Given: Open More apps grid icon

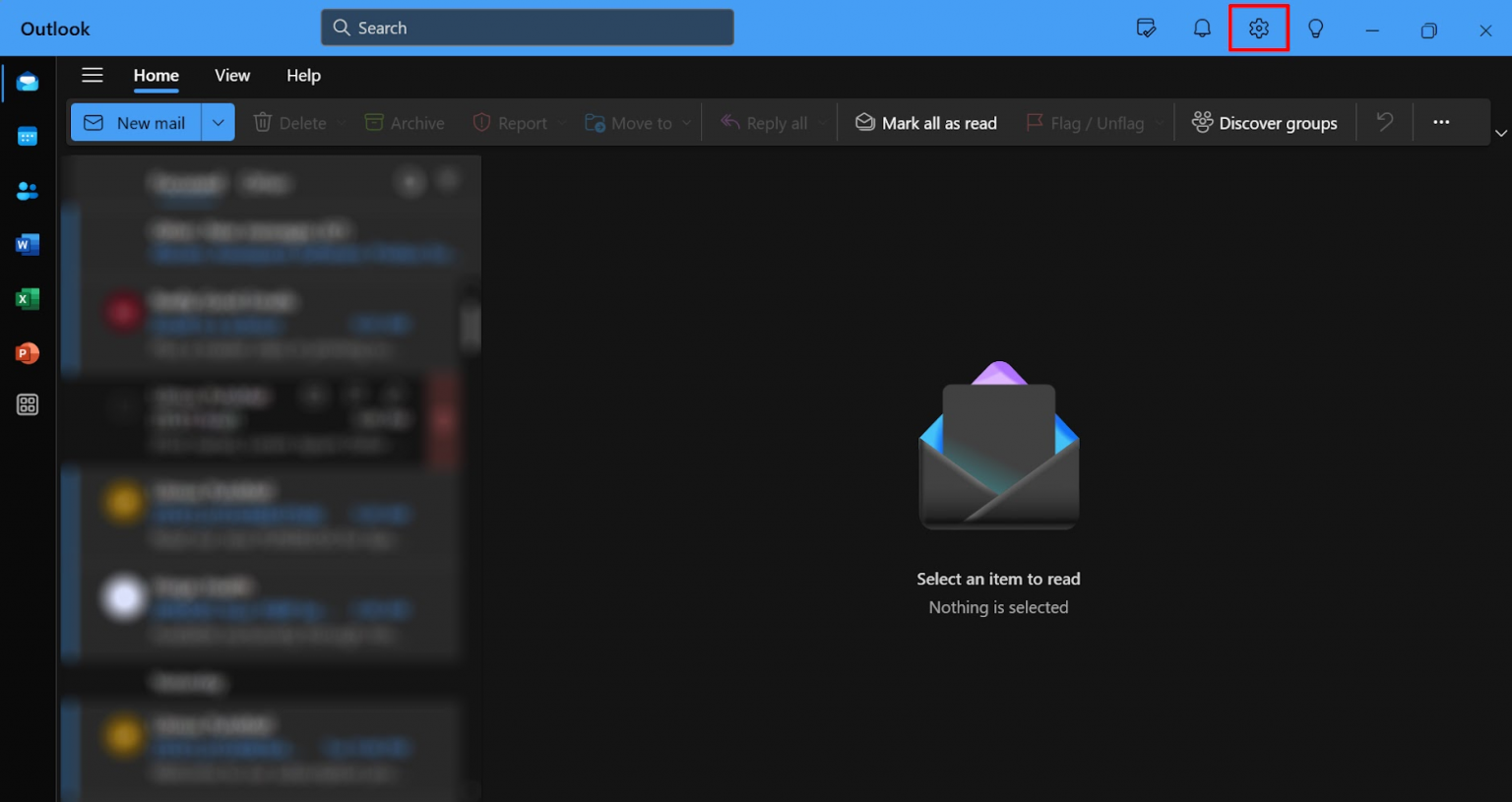Looking at the screenshot, I should point(28,404).
